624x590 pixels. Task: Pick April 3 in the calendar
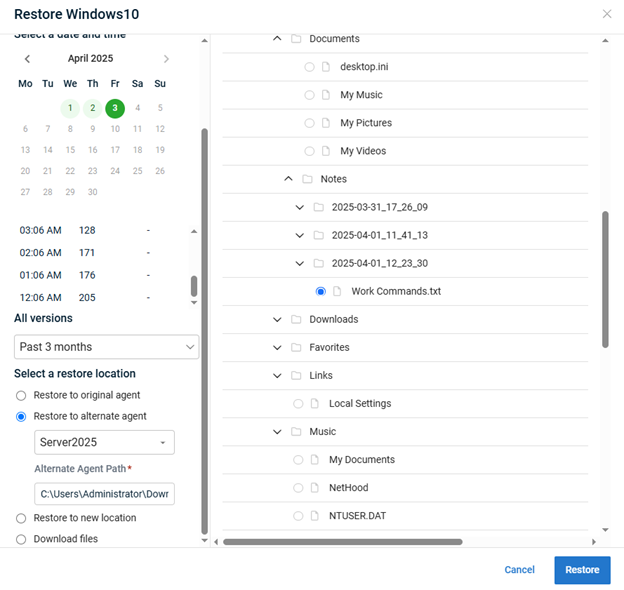(115, 108)
